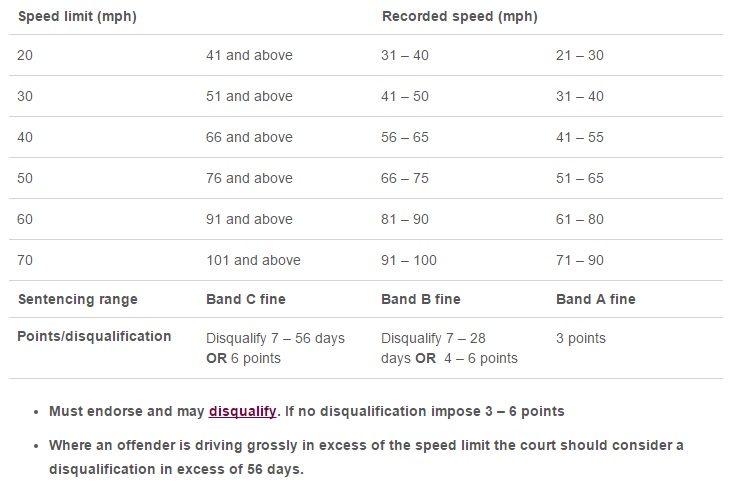This screenshot has width=737, height=496.
Task: Click the 91 – 100 speed range
Action: click(x=409, y=260)
